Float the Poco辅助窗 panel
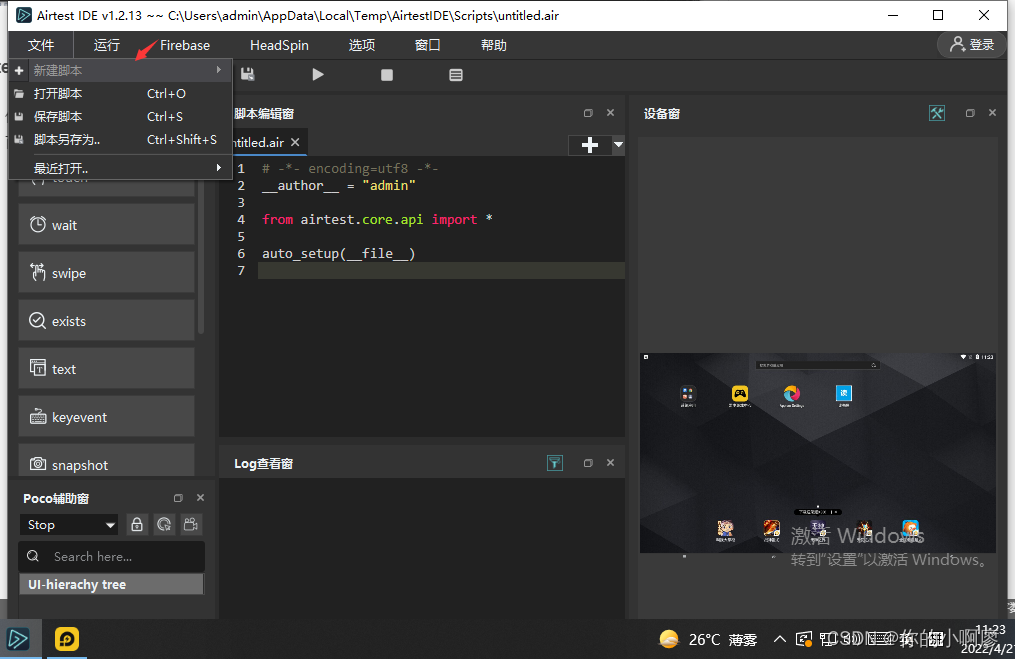The width and height of the screenshot is (1015, 659). tap(178, 498)
